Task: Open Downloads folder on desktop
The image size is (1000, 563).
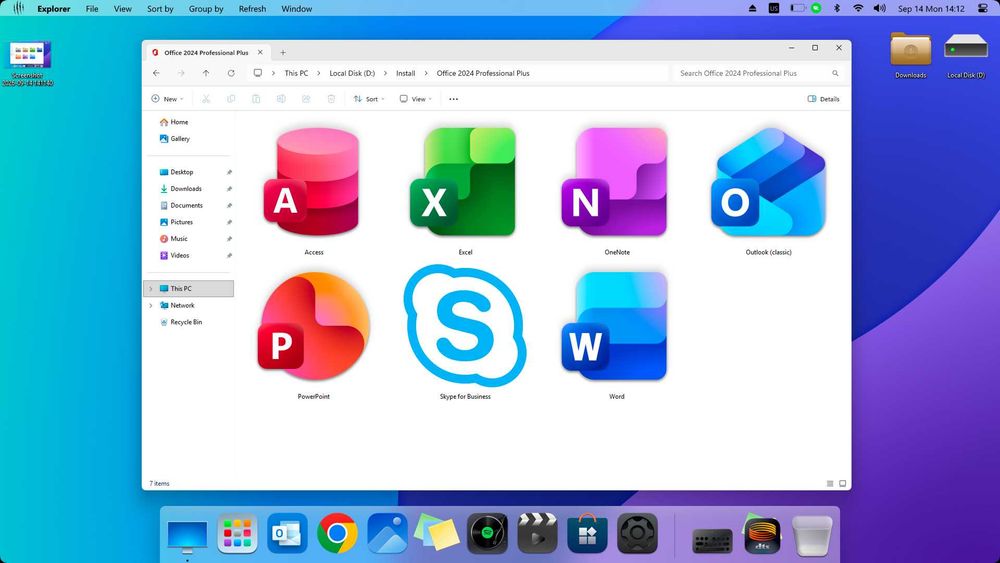Action: pyautogui.click(x=910, y=50)
